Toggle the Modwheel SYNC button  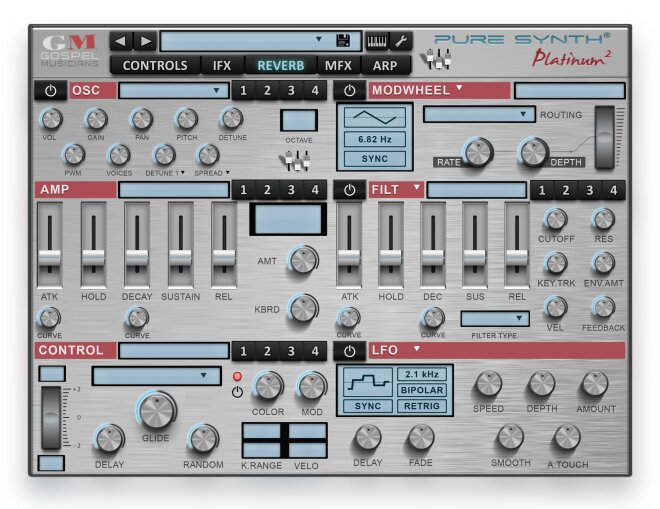click(375, 159)
